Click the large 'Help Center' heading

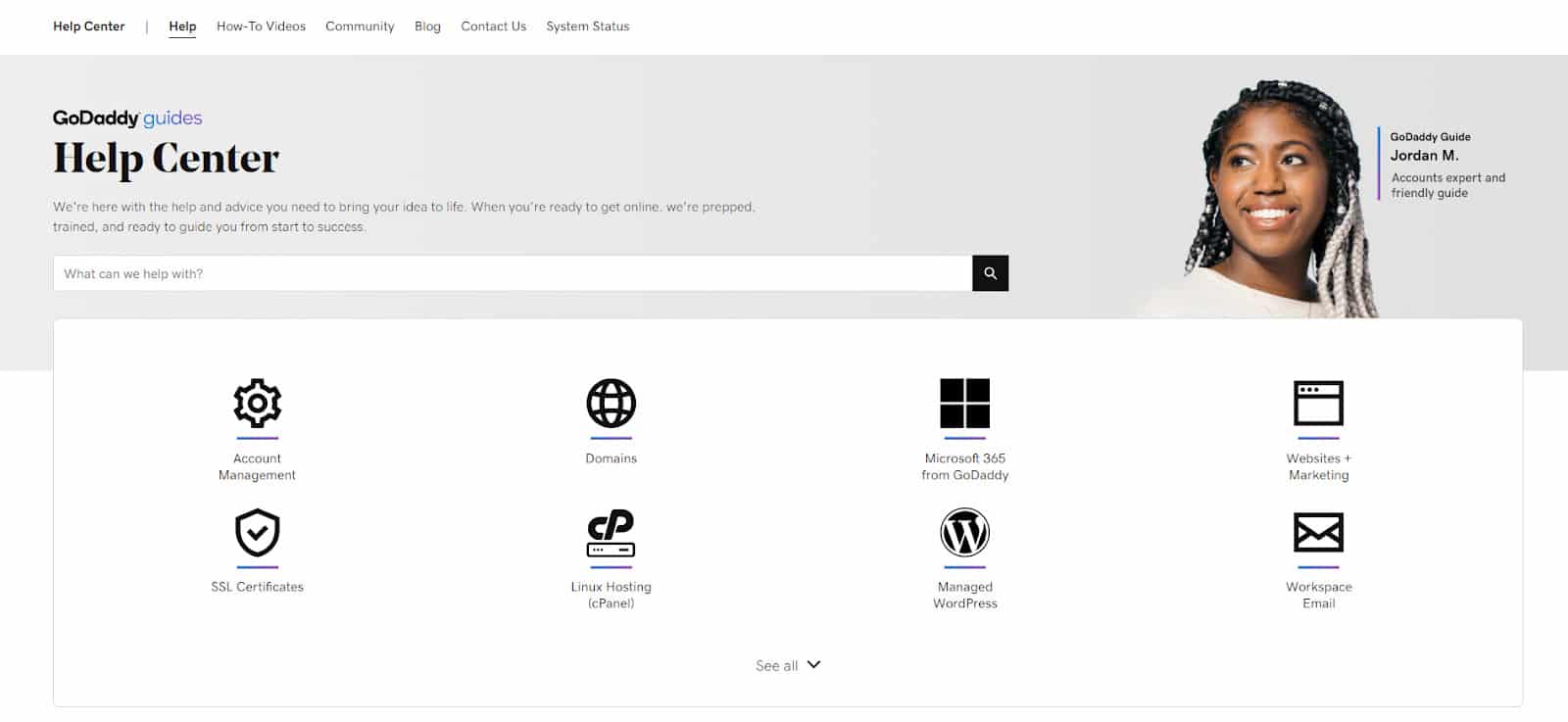[x=166, y=159]
